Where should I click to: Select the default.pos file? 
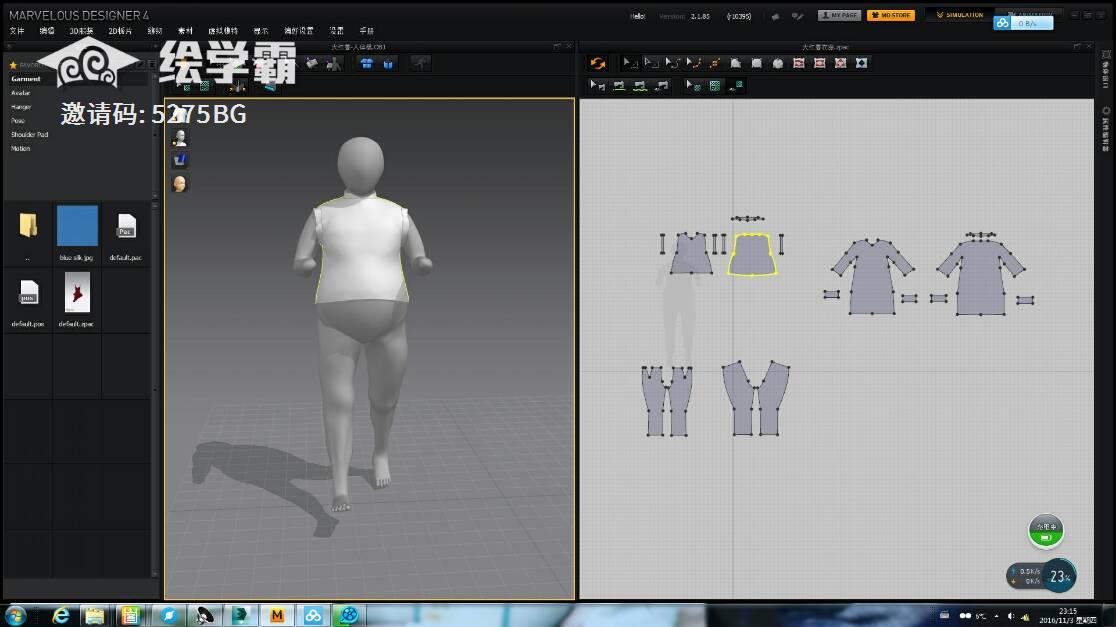point(28,293)
